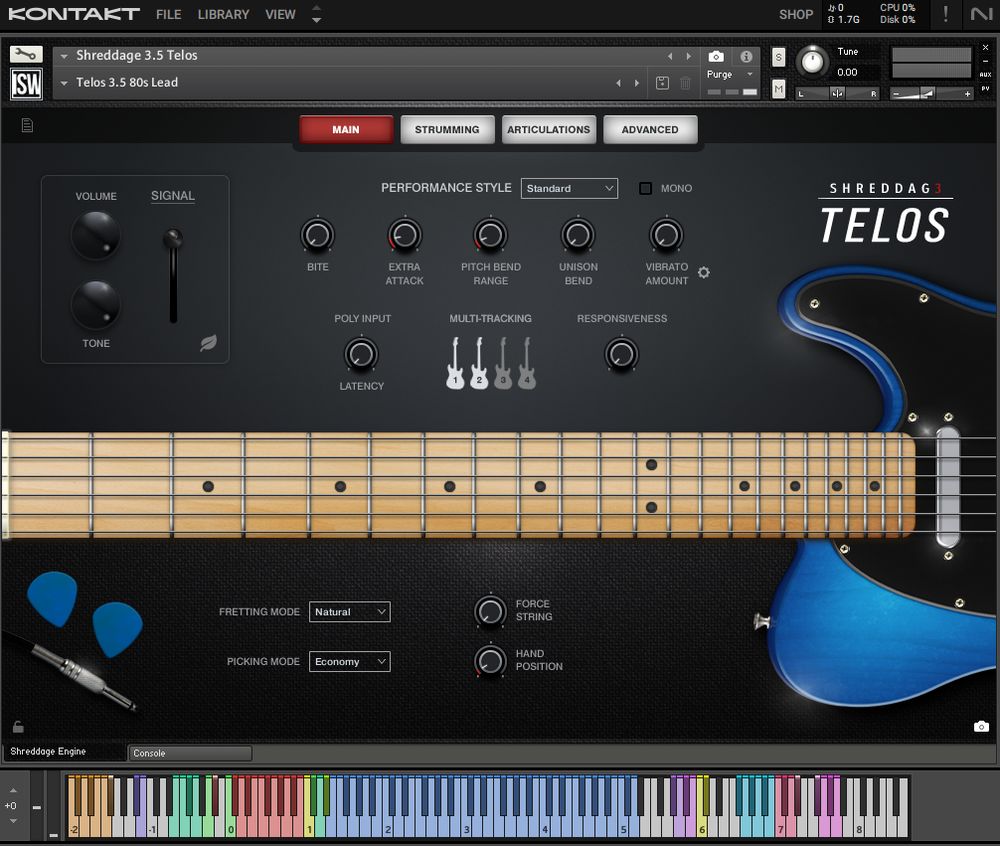Shift keyboard octave up arrow
1000x846 pixels.
tap(13, 791)
